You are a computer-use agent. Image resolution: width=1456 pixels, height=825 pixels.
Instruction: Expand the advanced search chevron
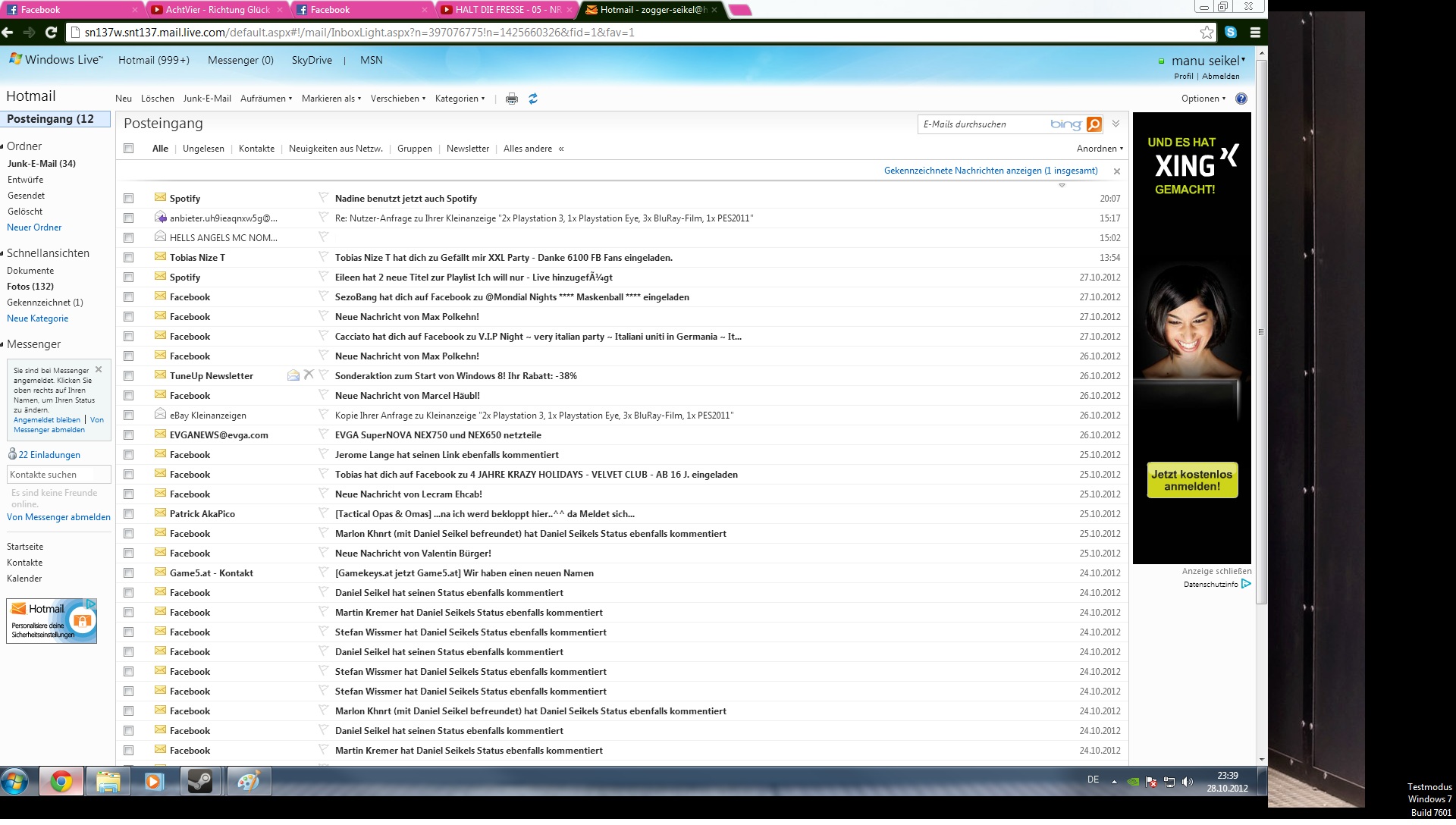pyautogui.click(x=1116, y=124)
